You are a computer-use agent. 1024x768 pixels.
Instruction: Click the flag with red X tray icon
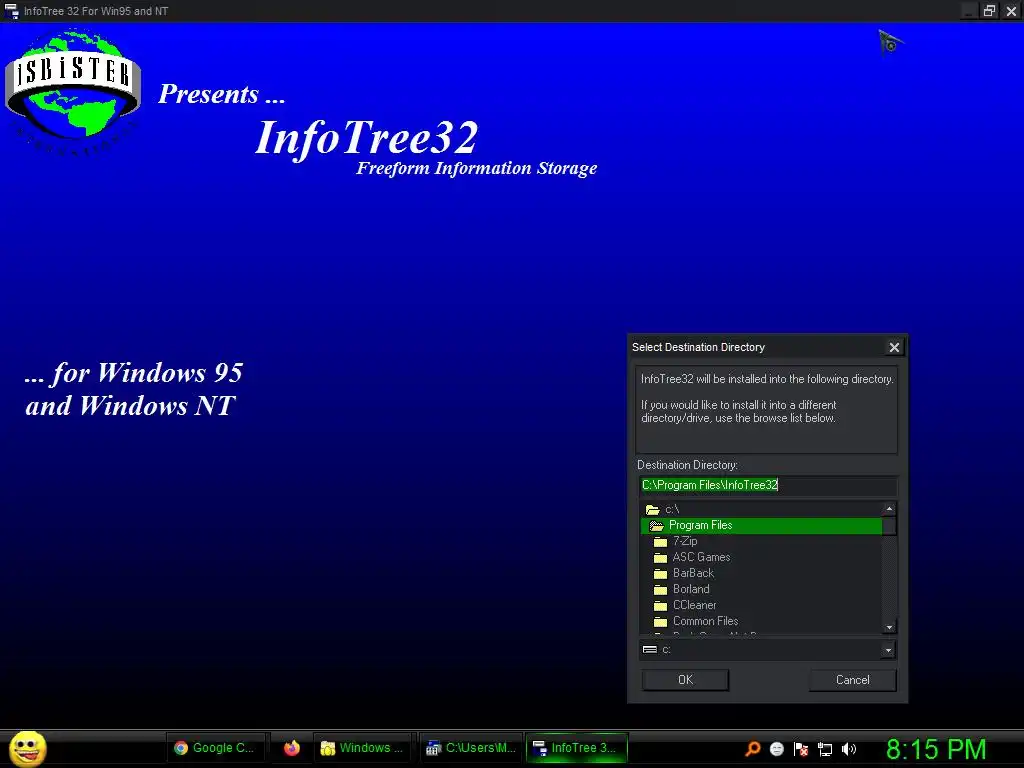[801, 749]
